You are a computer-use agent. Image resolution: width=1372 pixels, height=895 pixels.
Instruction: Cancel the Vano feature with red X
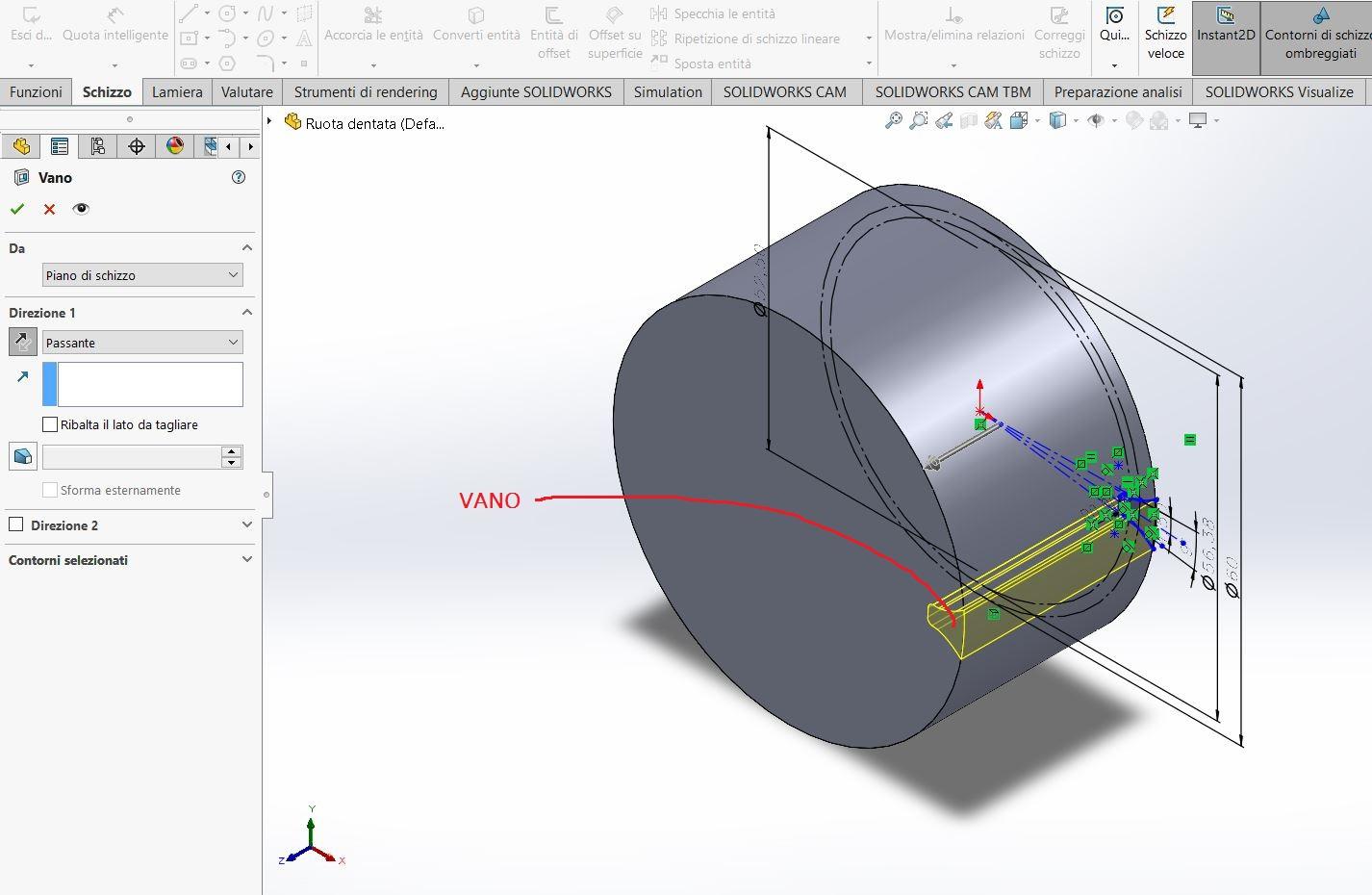(49, 209)
